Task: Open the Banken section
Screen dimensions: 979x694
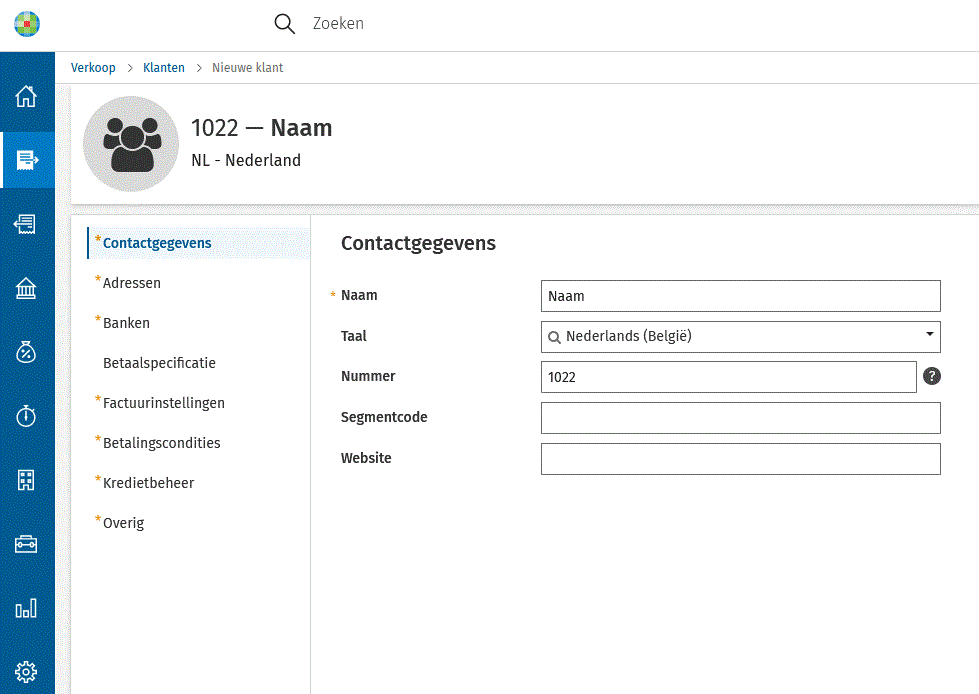Action: point(126,323)
